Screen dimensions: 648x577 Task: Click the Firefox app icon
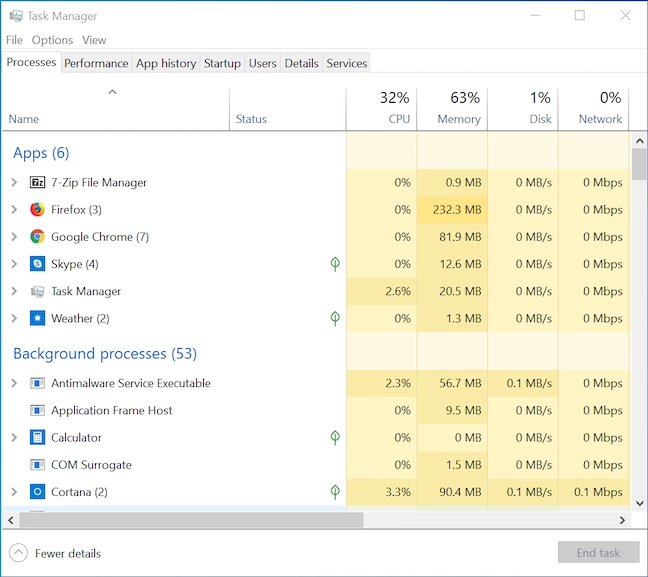tap(37, 210)
